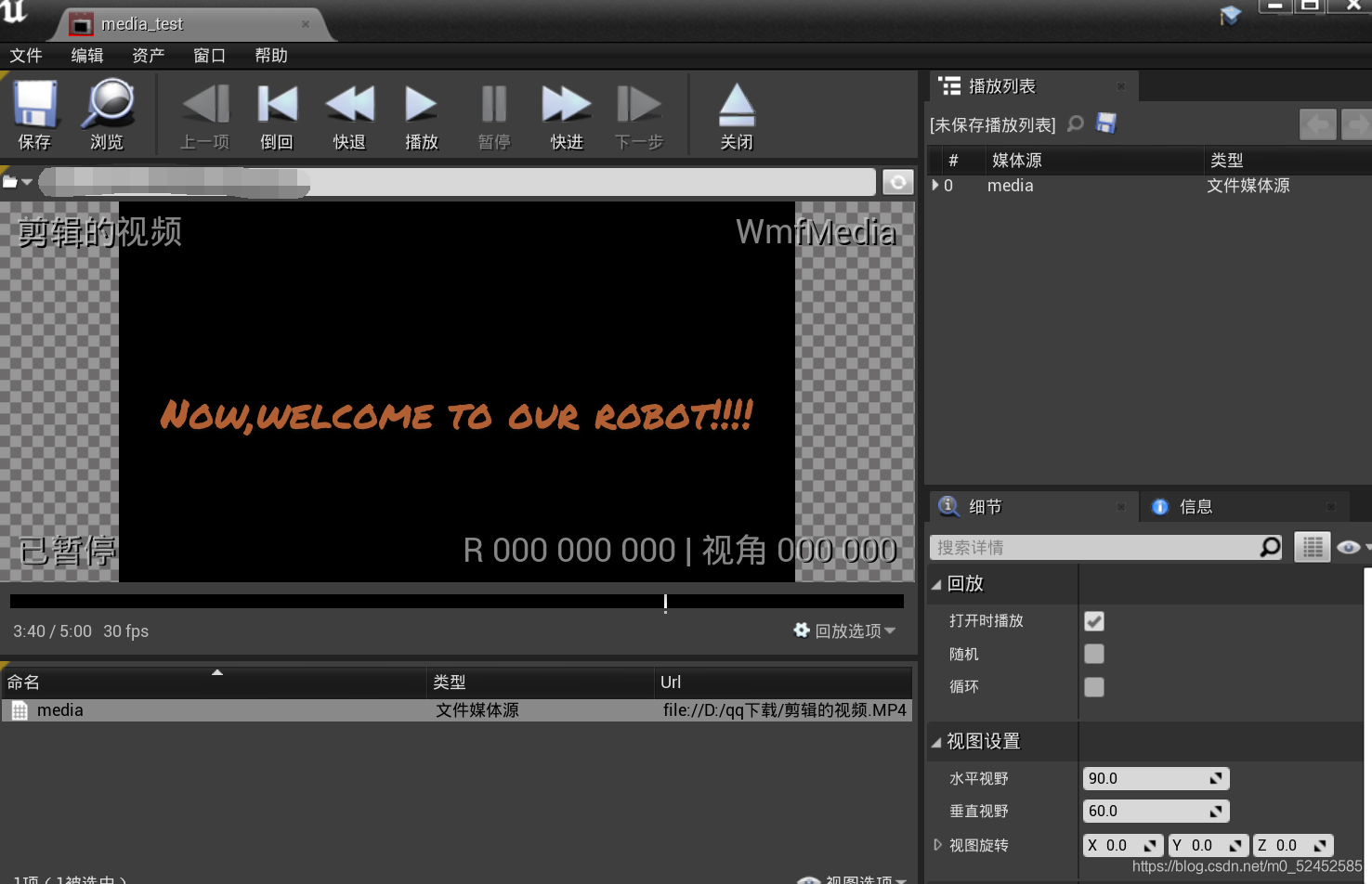Click the Unreal Engine logo
Image resolution: width=1372 pixels, height=884 pixels.
click(15, 11)
